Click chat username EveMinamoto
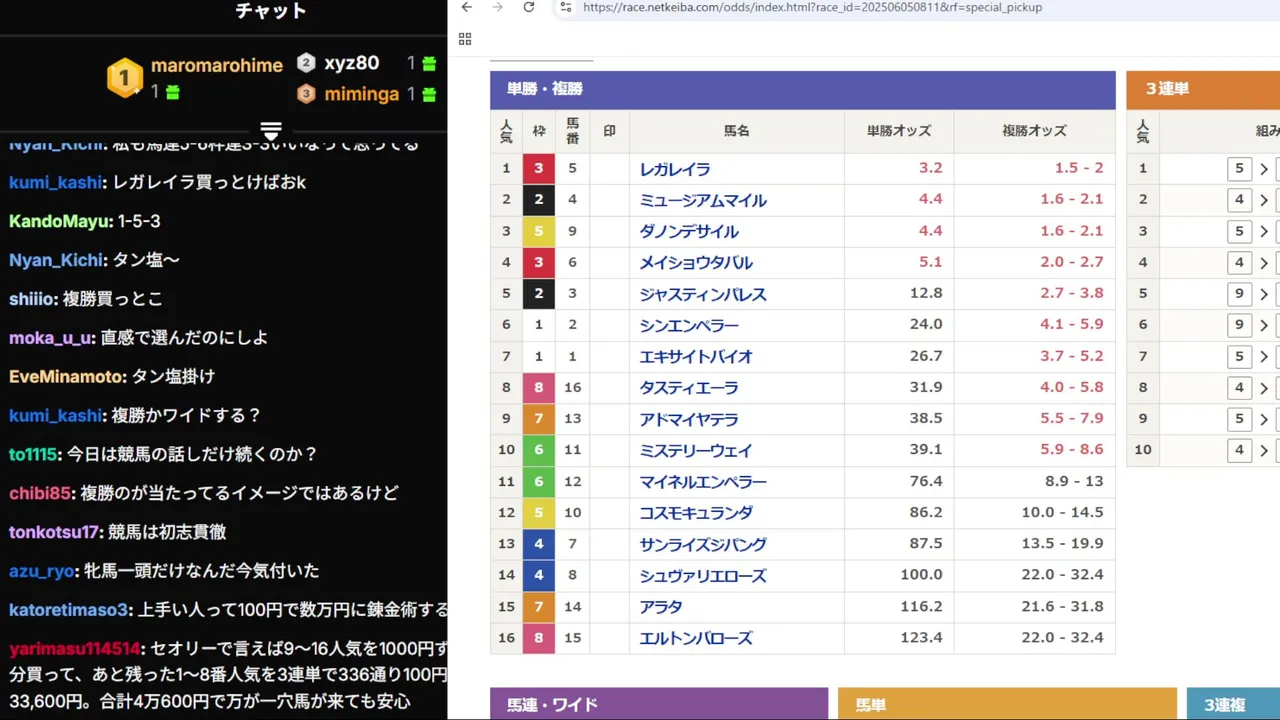 [68, 377]
